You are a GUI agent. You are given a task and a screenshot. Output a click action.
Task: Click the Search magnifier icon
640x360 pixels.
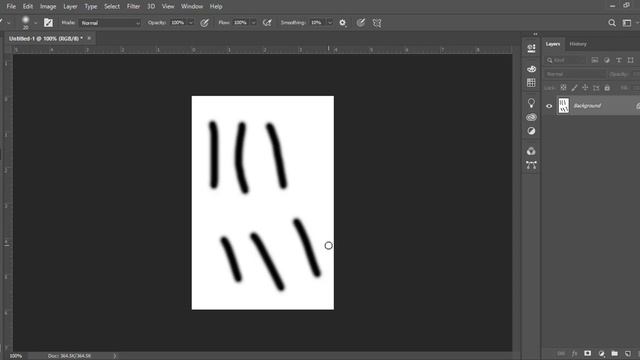click(612, 23)
